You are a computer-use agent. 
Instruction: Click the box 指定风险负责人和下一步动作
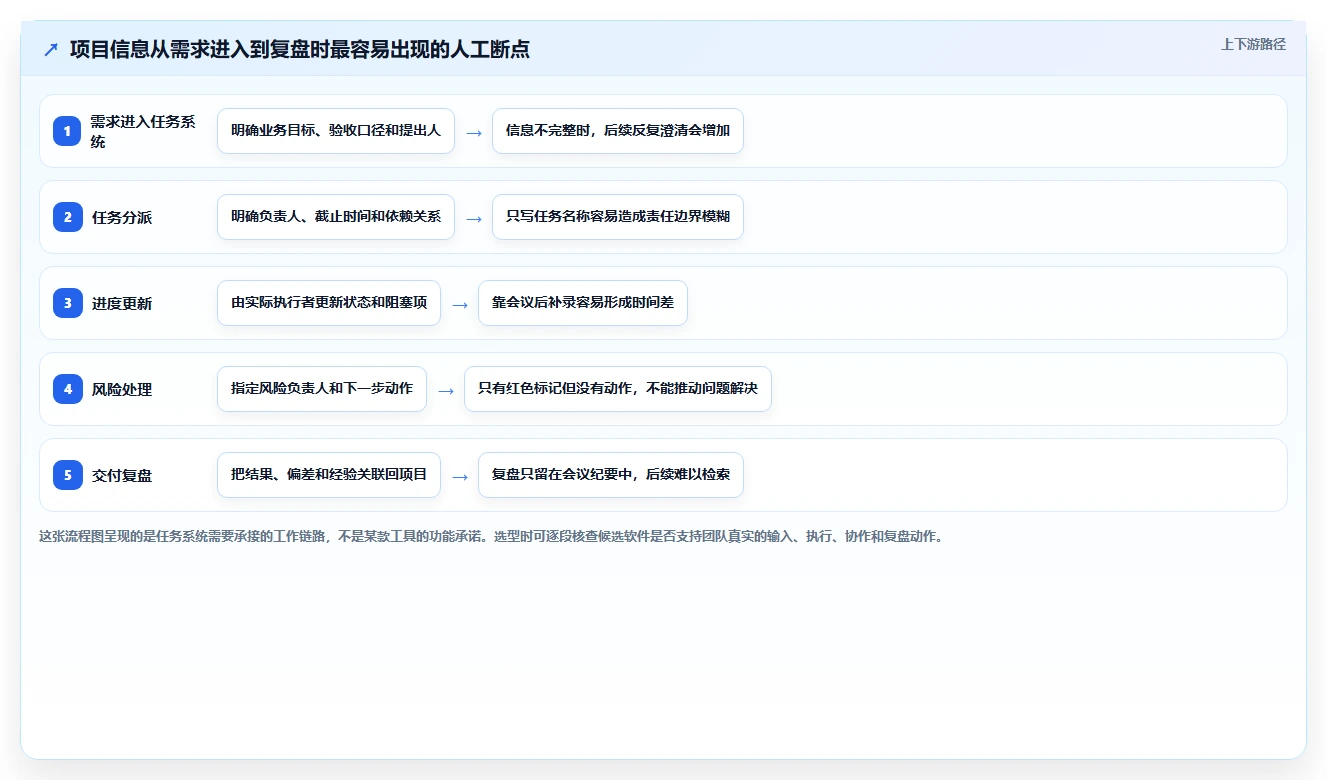click(x=322, y=389)
